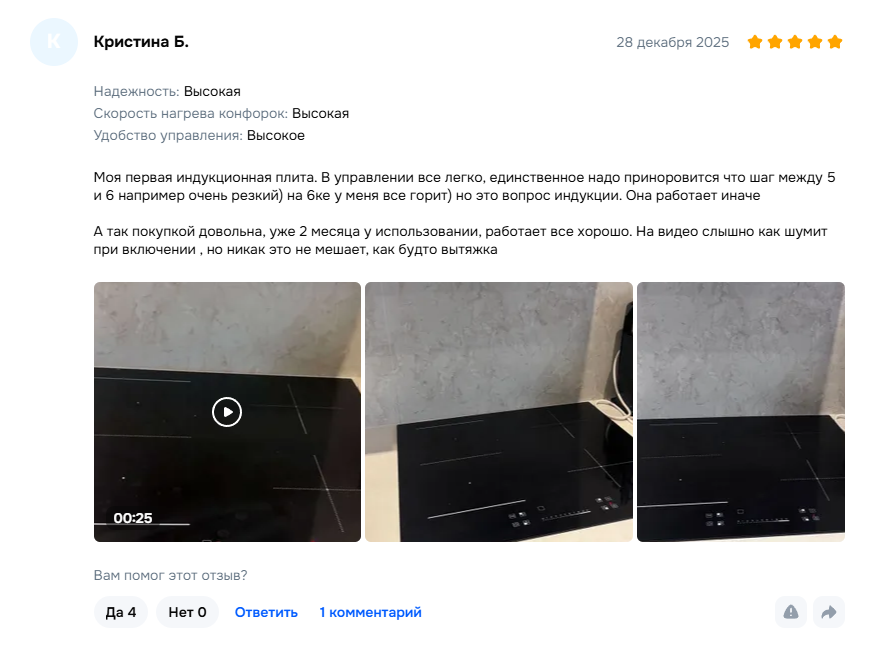Screen dimensions: 895x652
Task: Vote 'Нет 0' as not helpful
Action: coord(187,612)
